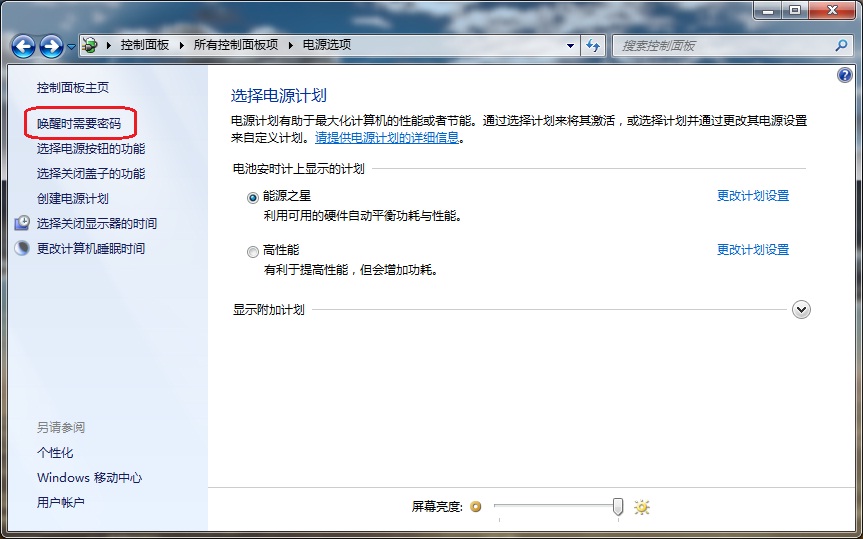Open the help question-mark icon

844,75
